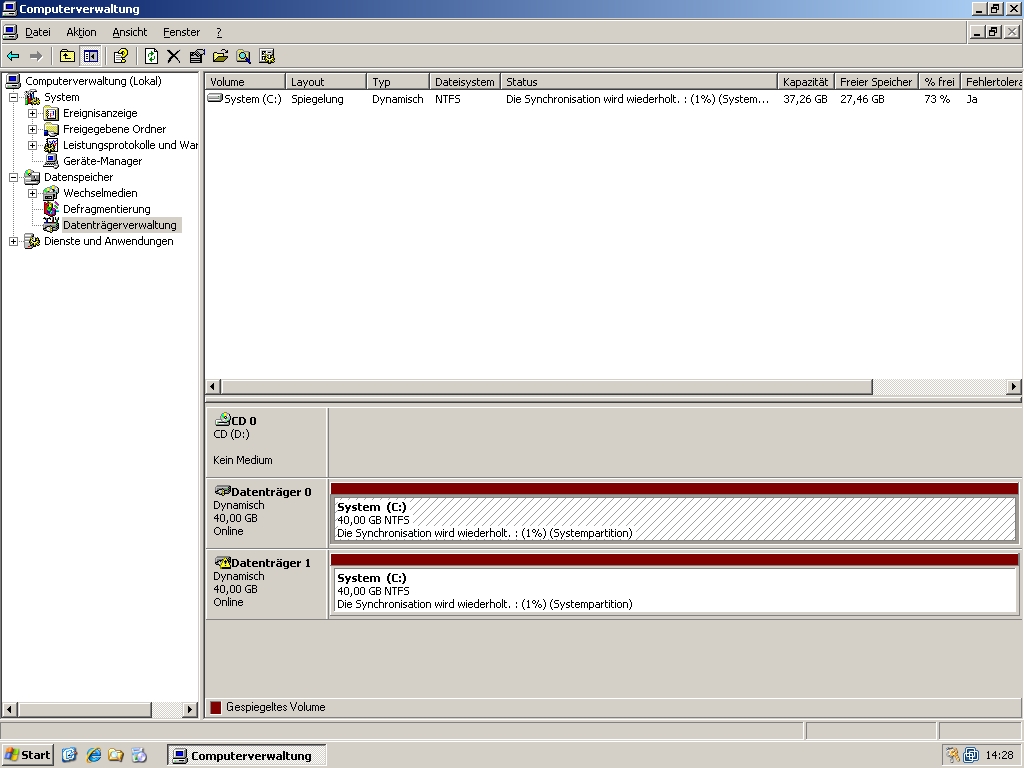Toggle the console tree visibility icon
This screenshot has width=1024, height=768.
pyautogui.click(x=92, y=56)
